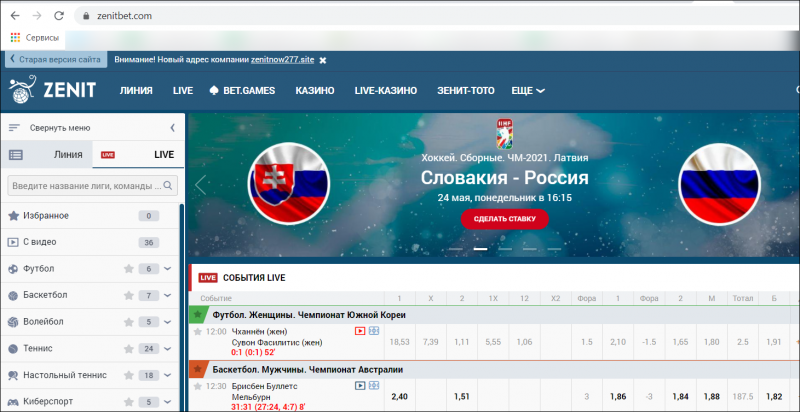Bet on odds 18,53 for Чханнён
This screenshot has width=800, height=412.
[399, 342]
